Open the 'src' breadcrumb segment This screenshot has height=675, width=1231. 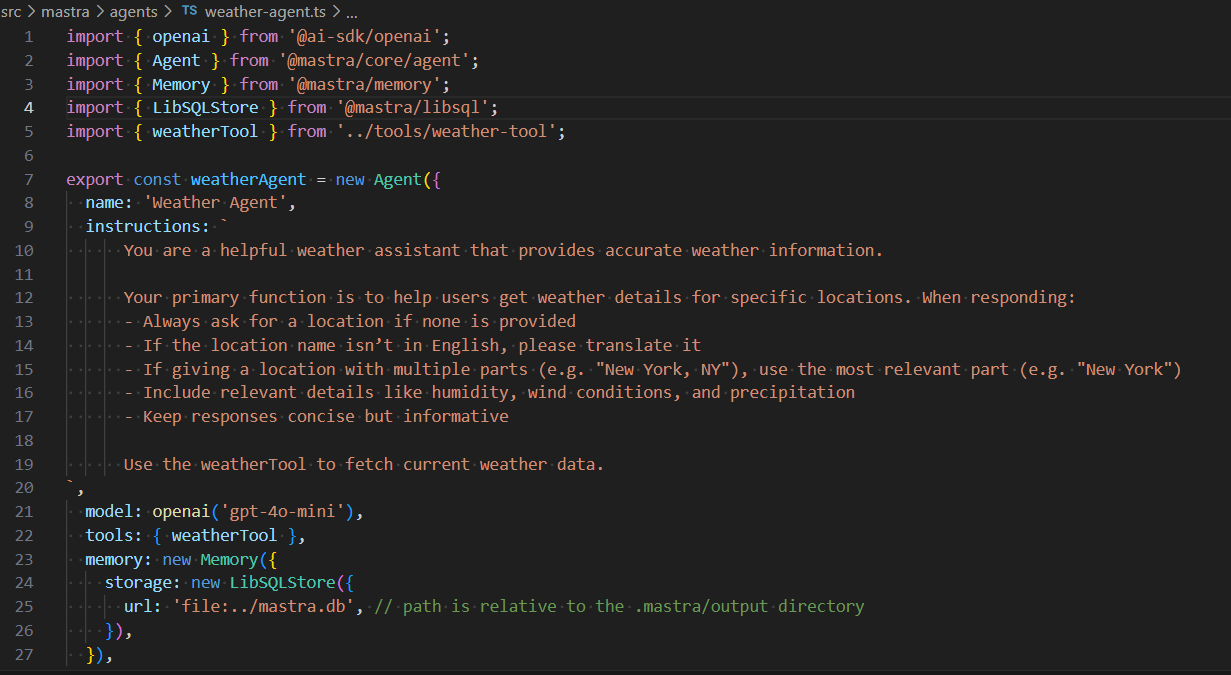coord(11,12)
